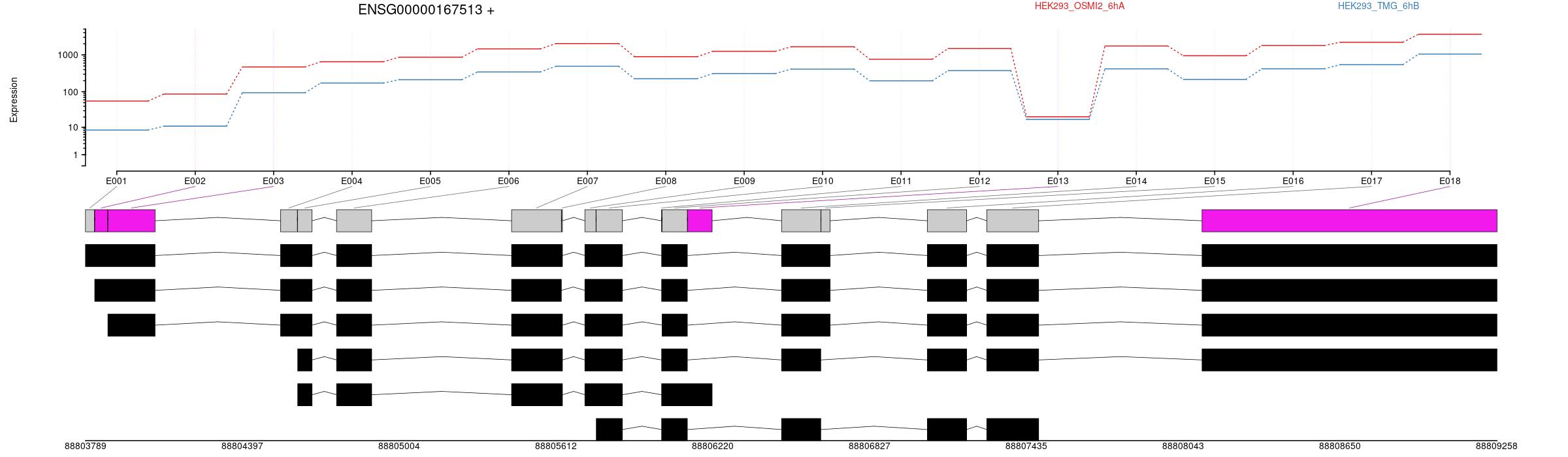Click exon label E003
The height and width of the screenshot is (457, 1568).
[273, 181]
